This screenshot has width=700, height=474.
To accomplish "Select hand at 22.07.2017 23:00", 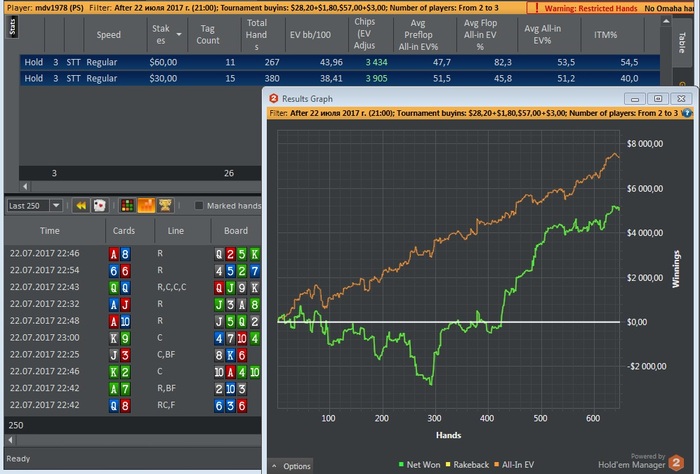I will click(133, 338).
